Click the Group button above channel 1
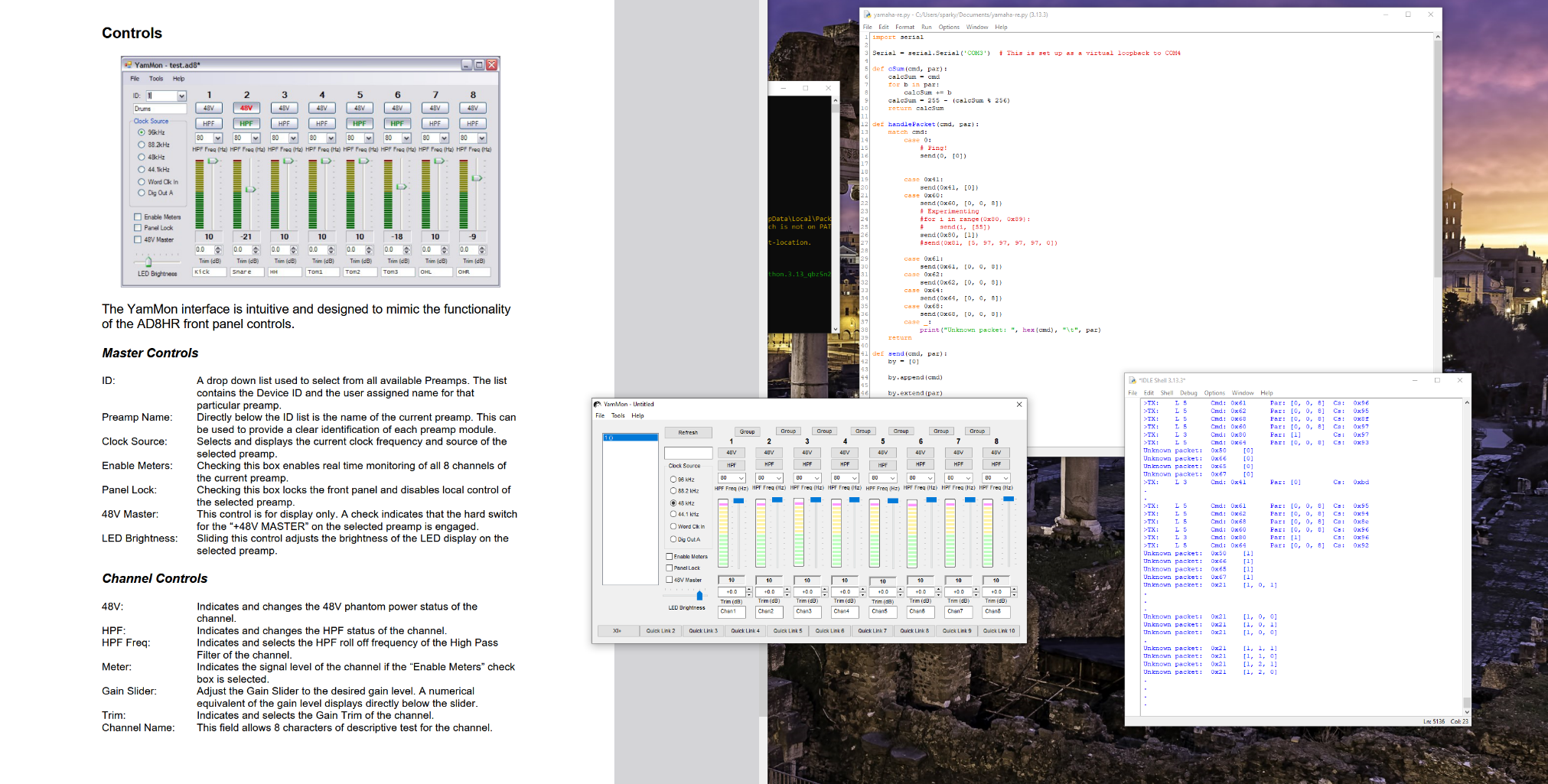Screen dimensions: 1548x784 click(x=747, y=431)
